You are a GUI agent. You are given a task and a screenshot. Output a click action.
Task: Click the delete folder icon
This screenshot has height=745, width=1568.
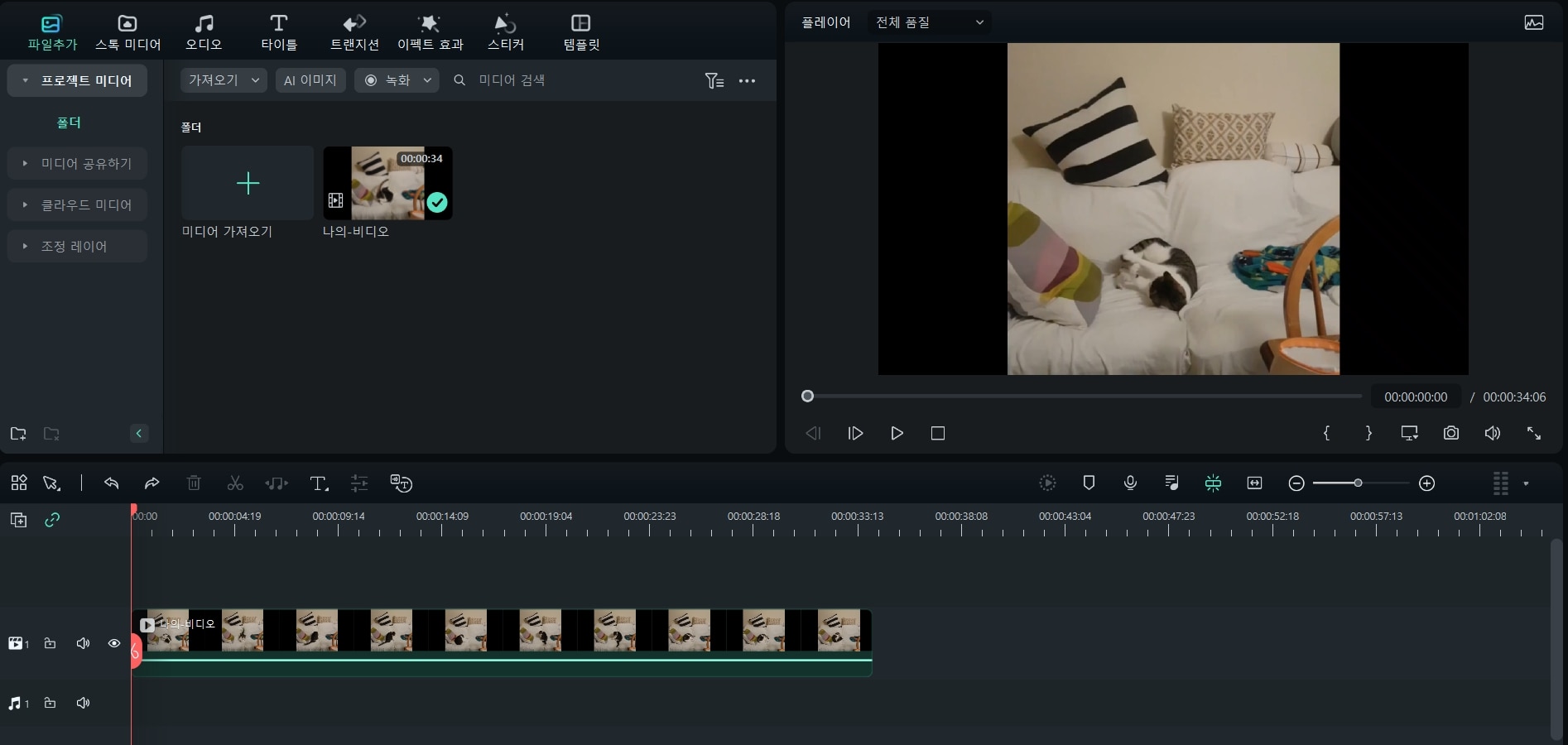tap(51, 434)
